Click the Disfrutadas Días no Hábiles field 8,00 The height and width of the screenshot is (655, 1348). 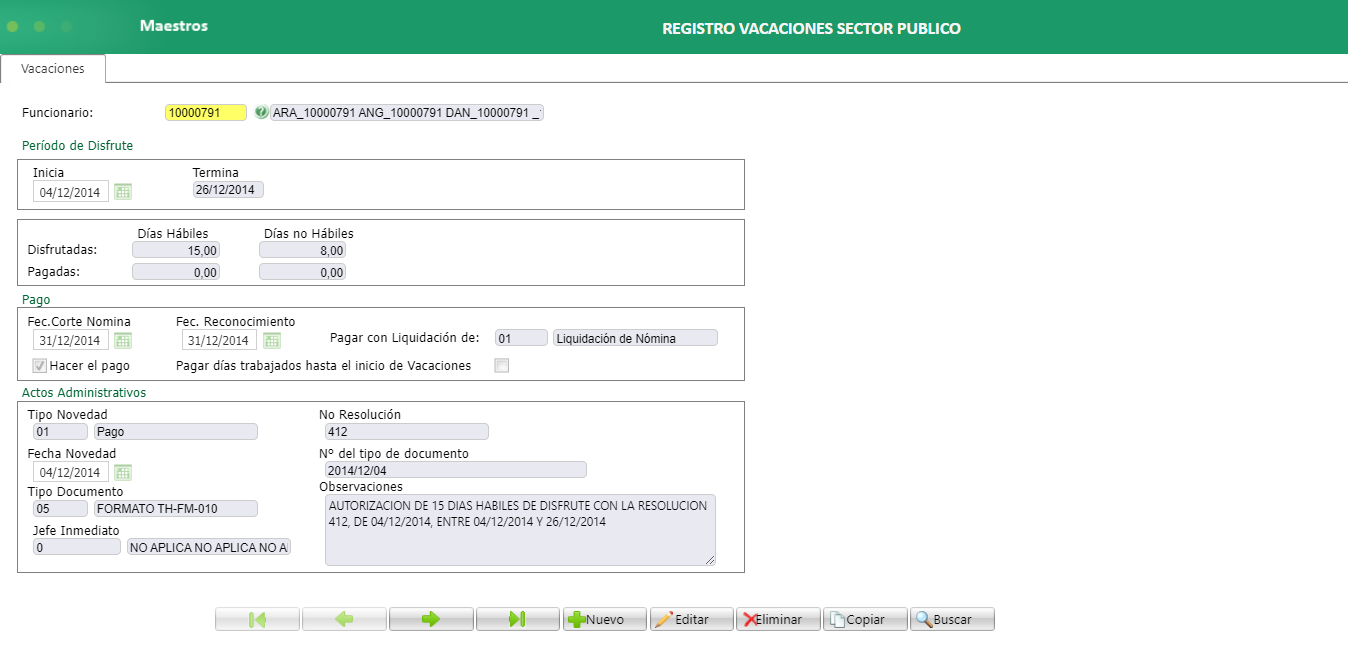pyautogui.click(x=302, y=250)
